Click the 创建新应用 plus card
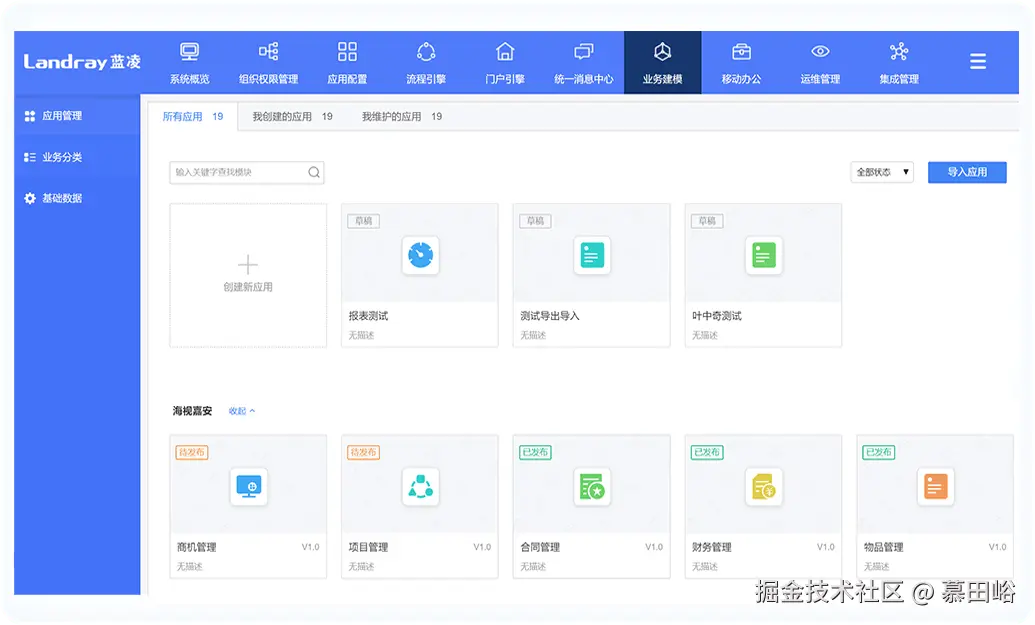This screenshot has width=1035, height=625. (248, 275)
